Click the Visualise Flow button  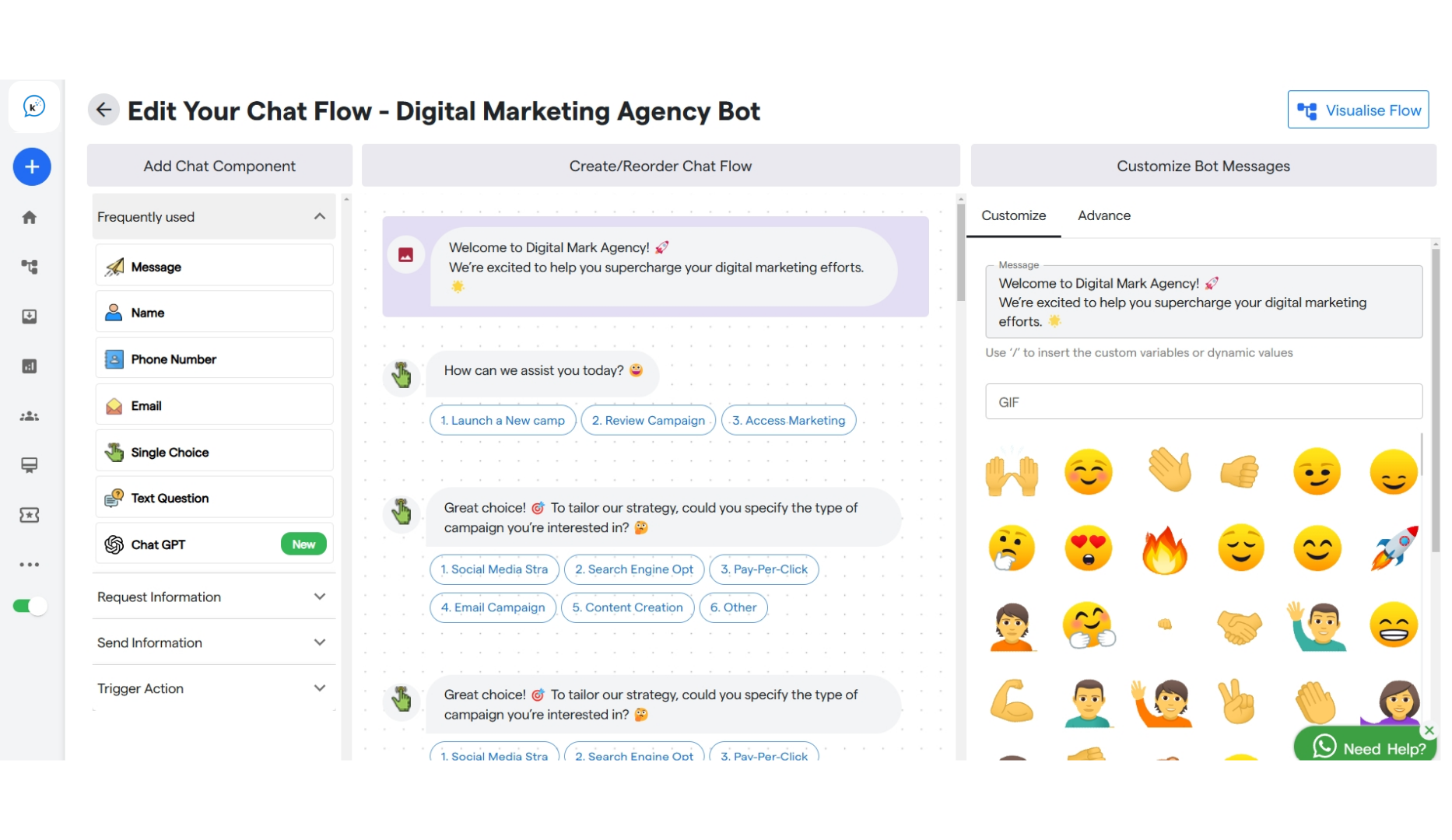click(x=1358, y=110)
